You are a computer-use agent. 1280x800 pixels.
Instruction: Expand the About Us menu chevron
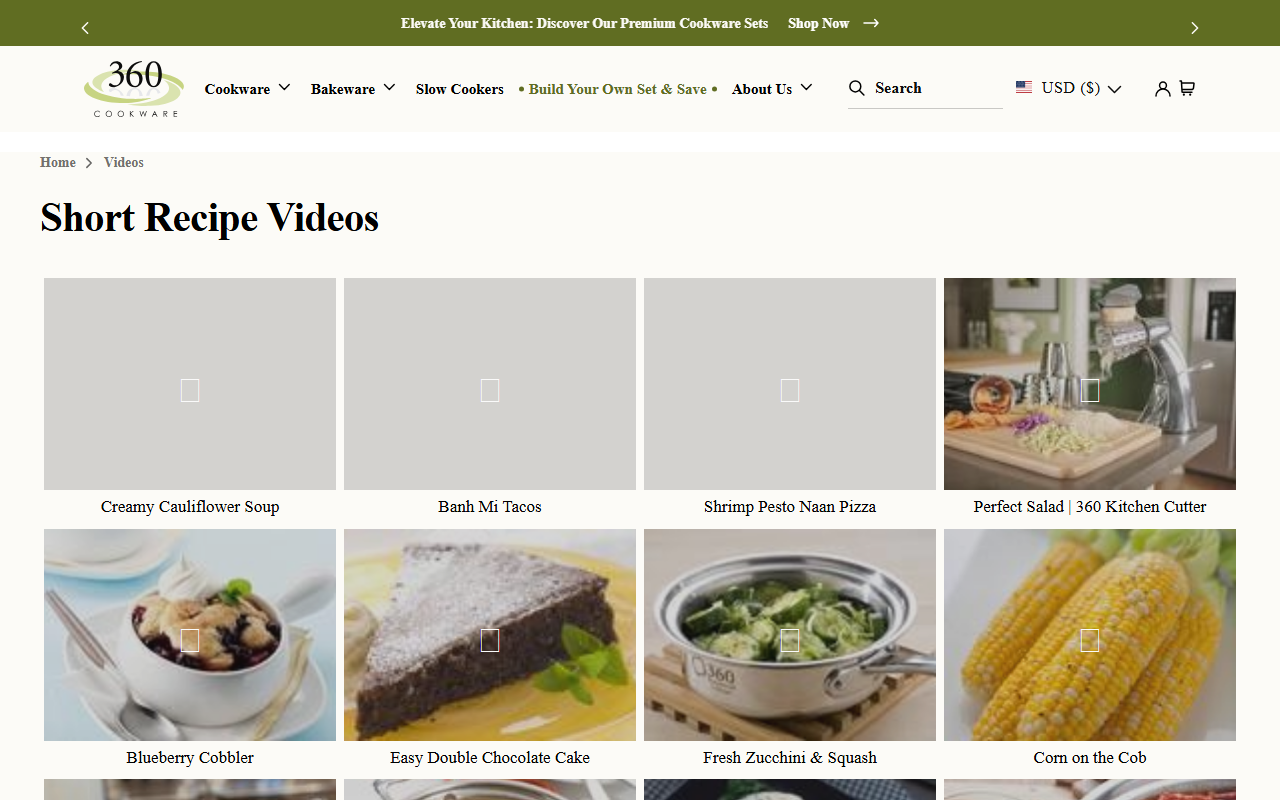click(x=806, y=88)
